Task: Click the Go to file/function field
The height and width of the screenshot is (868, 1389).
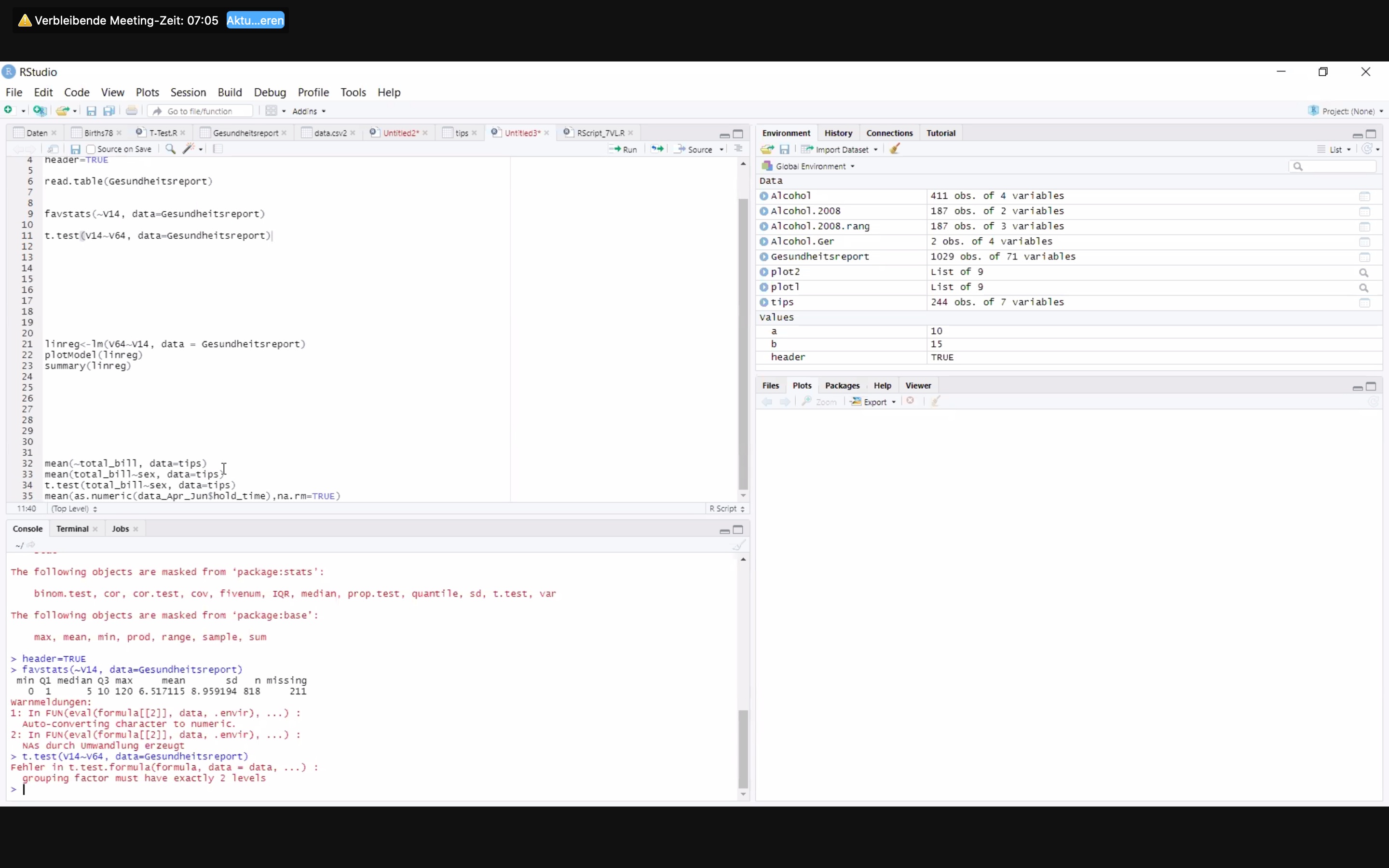Action: (200, 111)
